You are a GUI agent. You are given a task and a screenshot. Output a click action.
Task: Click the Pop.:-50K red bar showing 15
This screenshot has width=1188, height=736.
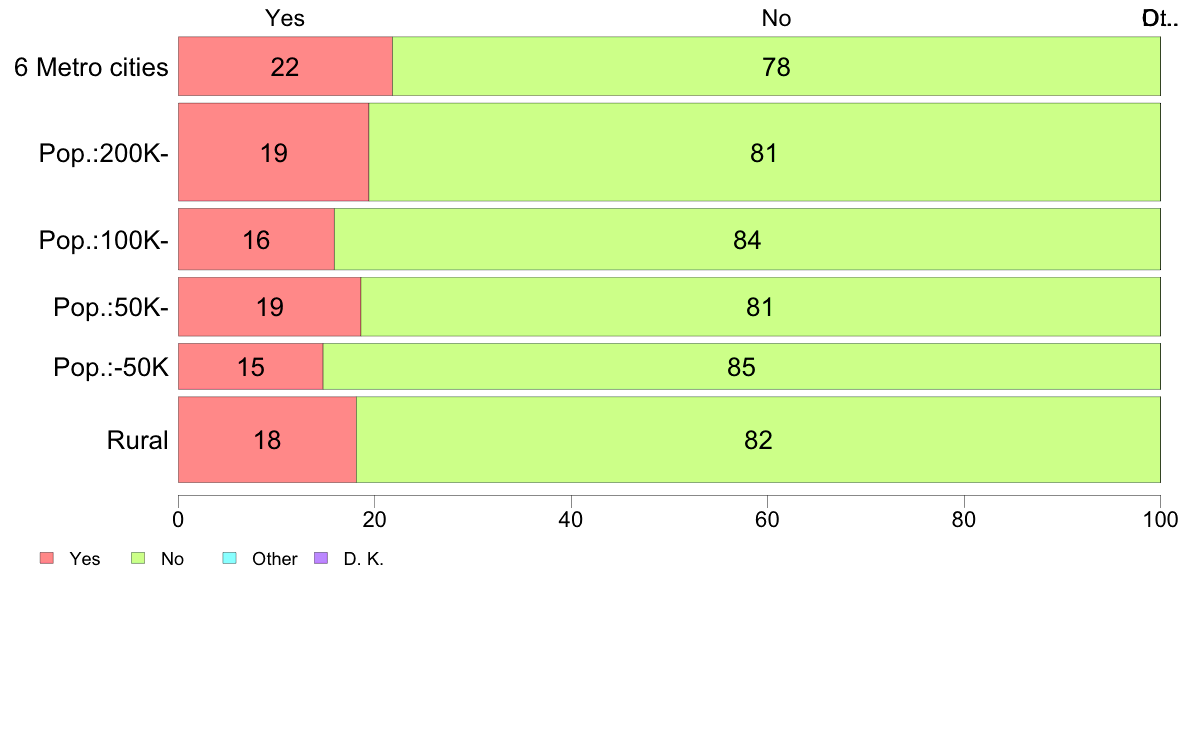pyautogui.click(x=251, y=367)
